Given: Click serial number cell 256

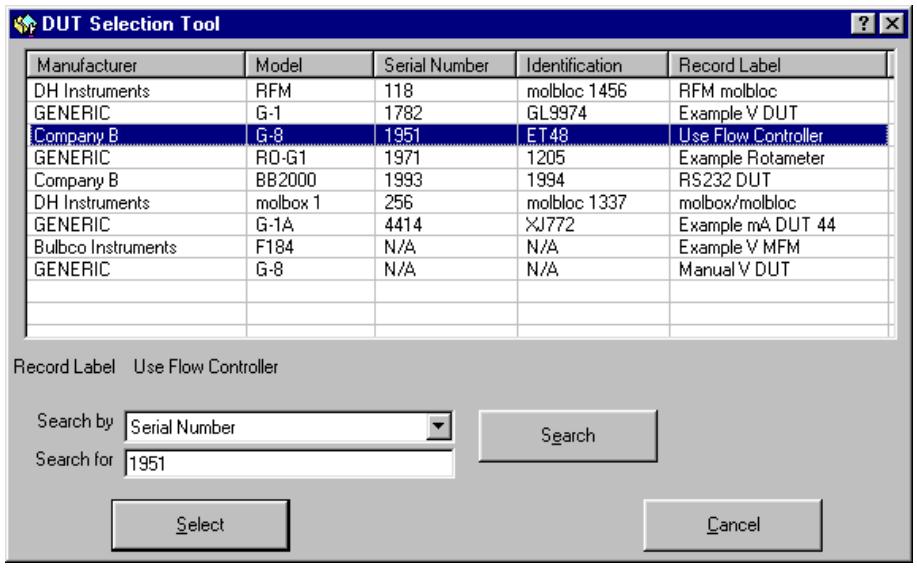Looking at the screenshot, I should [x=446, y=202].
